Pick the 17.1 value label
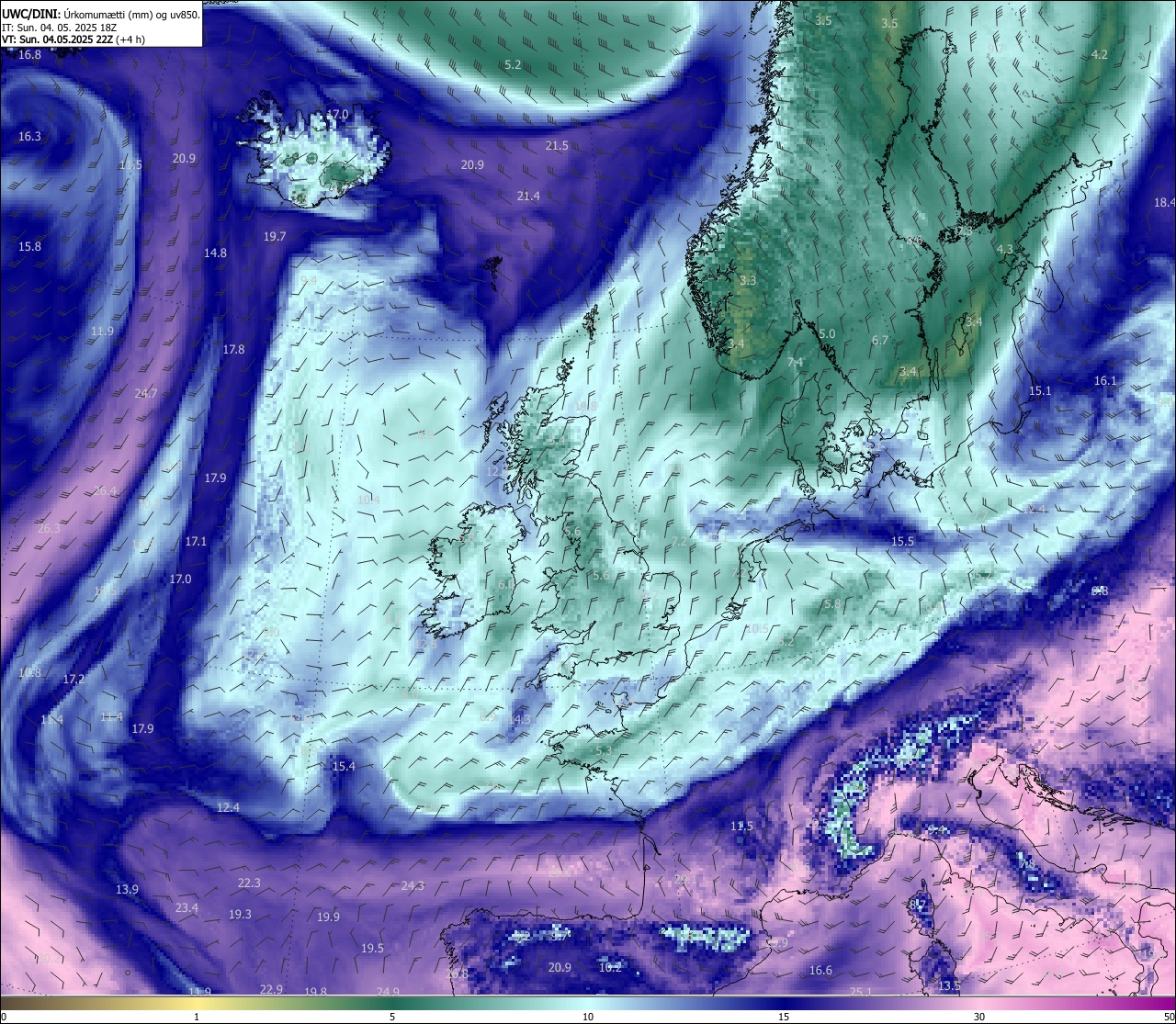 pos(196,542)
